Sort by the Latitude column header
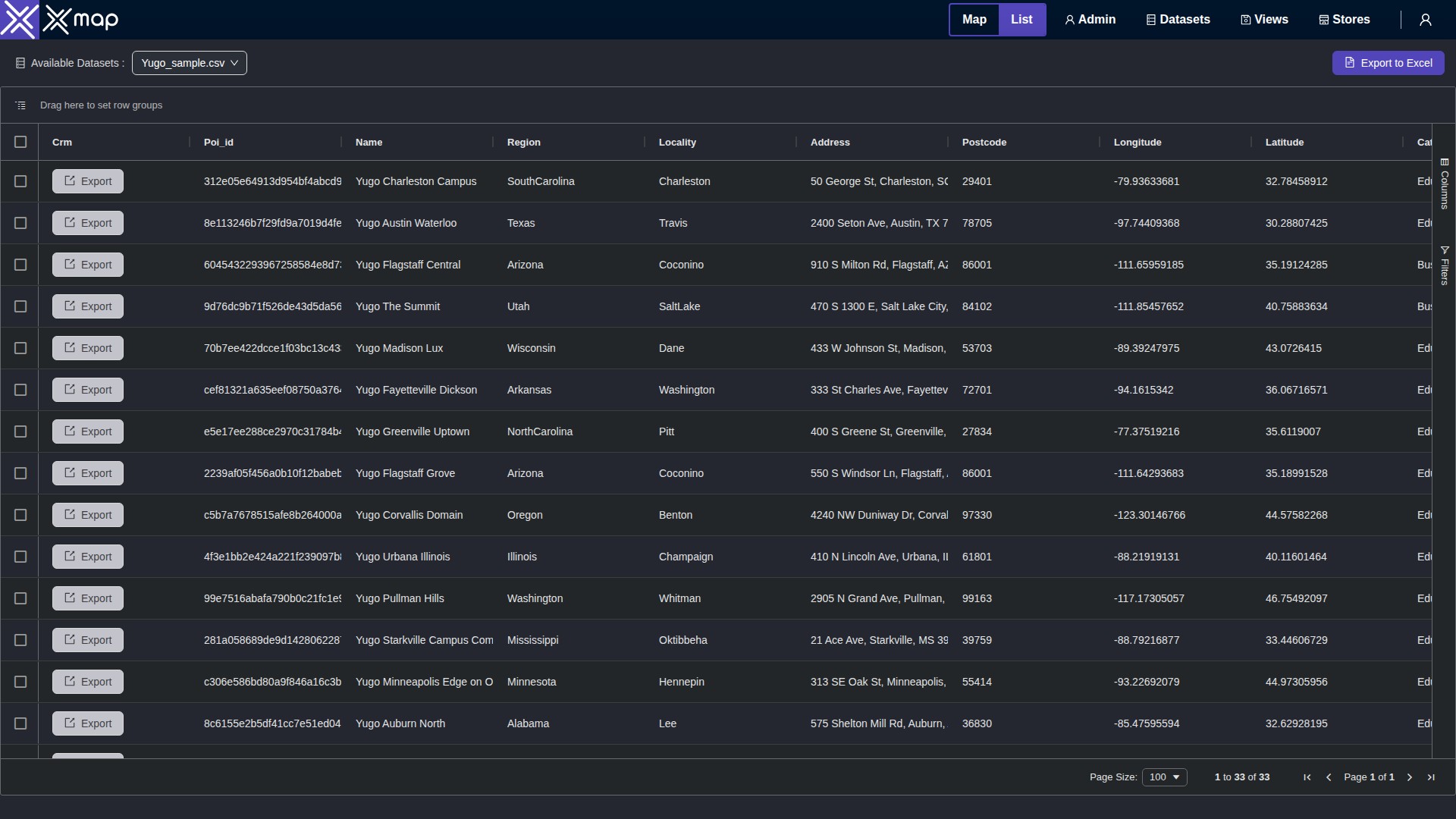 click(x=1285, y=143)
